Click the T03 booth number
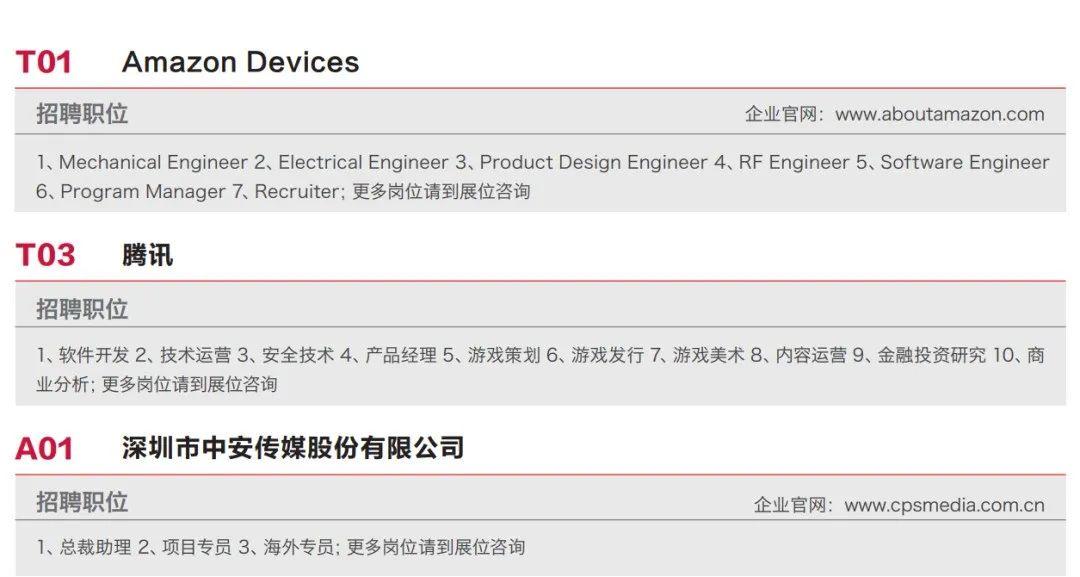Image resolution: width=1080 pixels, height=577 pixels. (45, 255)
